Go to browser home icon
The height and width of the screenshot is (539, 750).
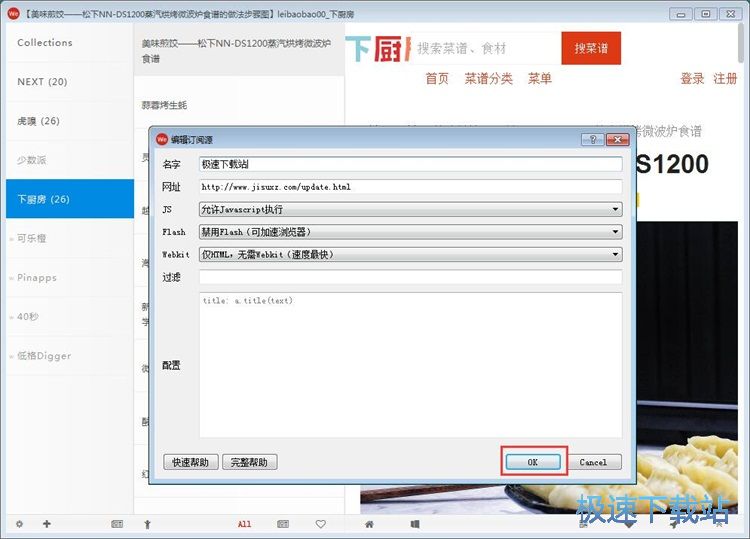(369, 524)
